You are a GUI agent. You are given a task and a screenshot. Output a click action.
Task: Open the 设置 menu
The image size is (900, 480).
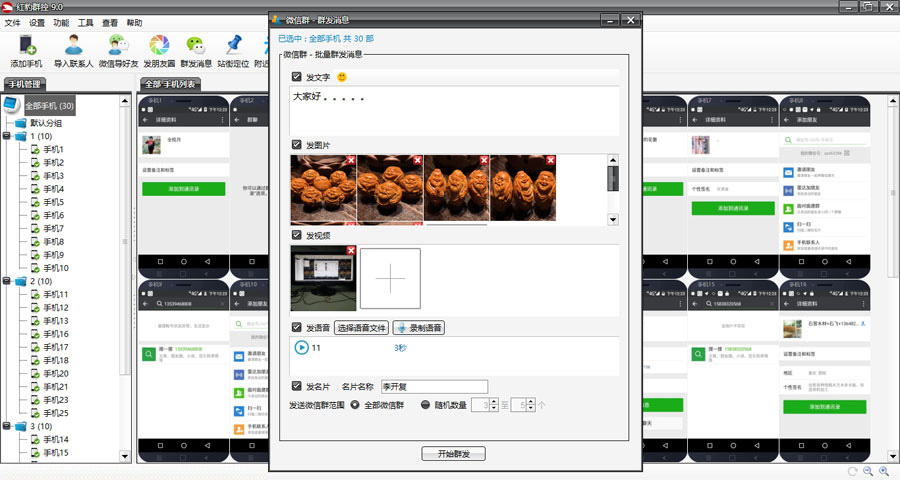(x=37, y=23)
